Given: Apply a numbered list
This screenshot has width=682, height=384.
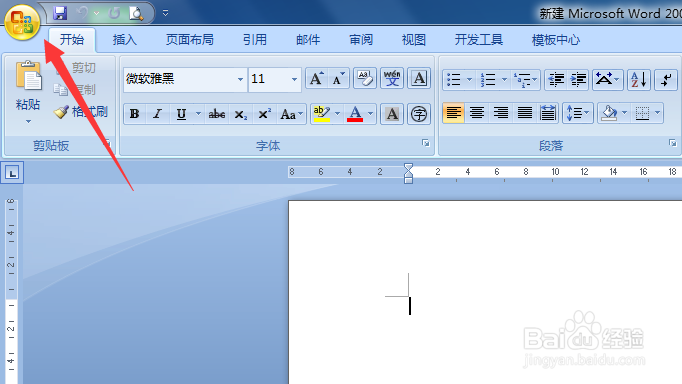Looking at the screenshot, I should point(488,80).
